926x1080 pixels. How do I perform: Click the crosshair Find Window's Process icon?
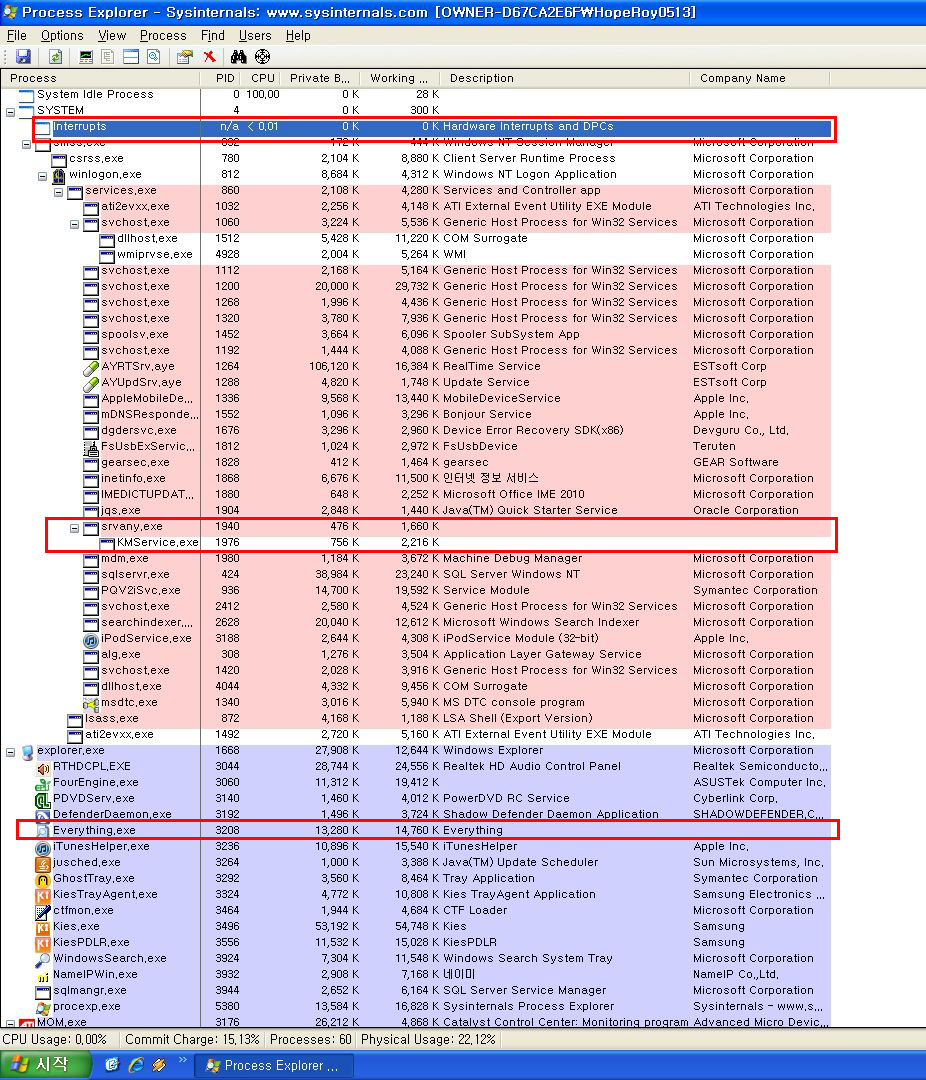click(263, 56)
